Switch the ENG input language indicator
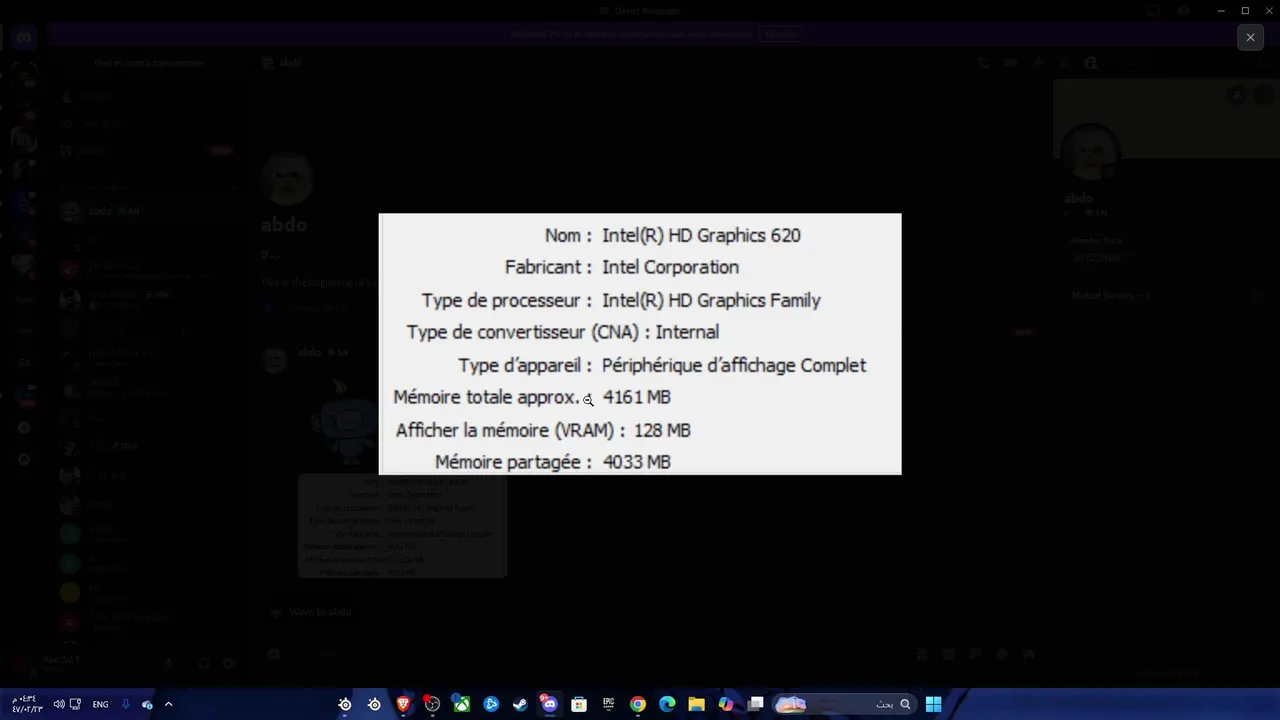1280x720 pixels. tap(100, 704)
